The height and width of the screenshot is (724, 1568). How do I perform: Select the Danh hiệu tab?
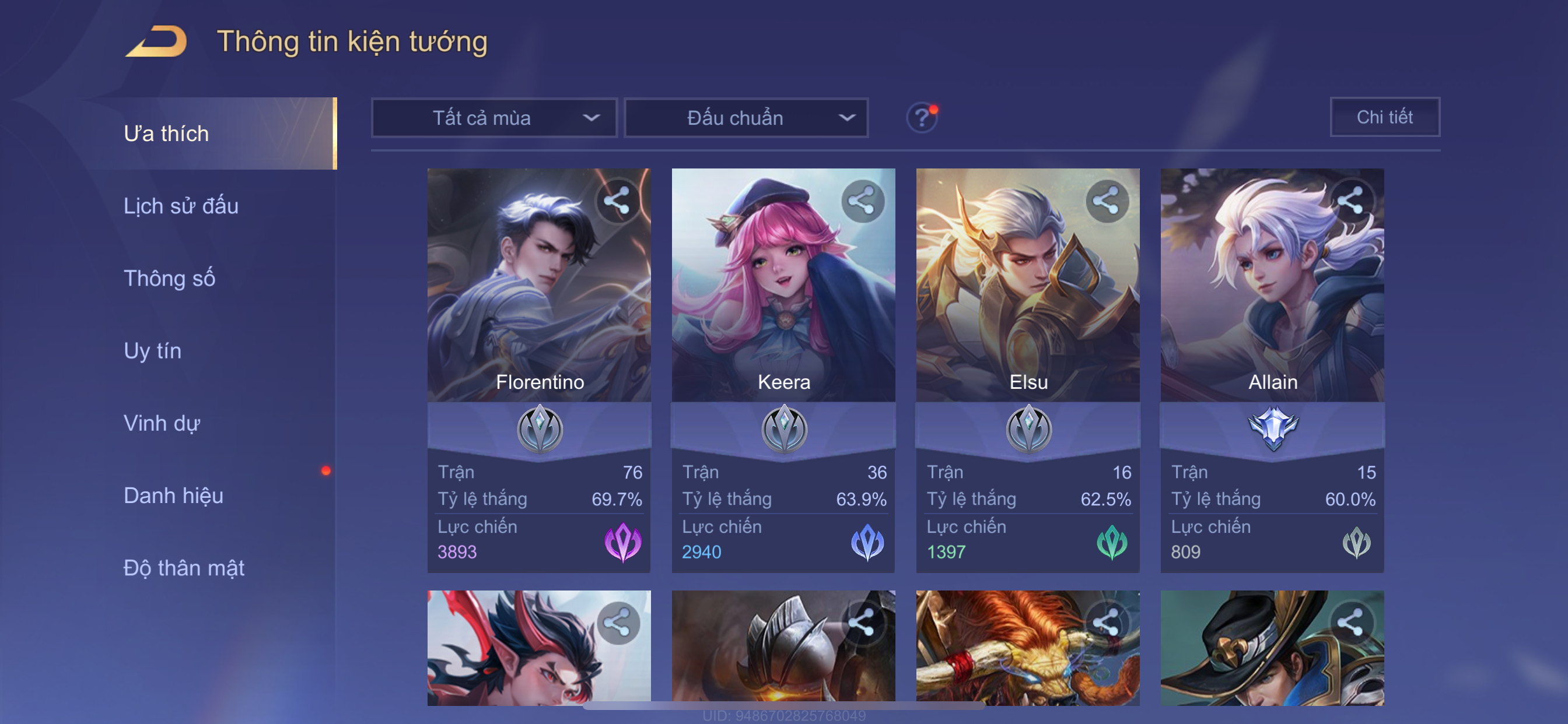173,495
